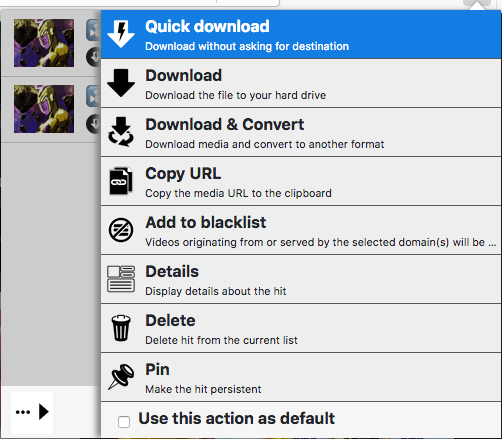Click the Quick download lightning arrow icon
502x439 pixels.
click(121, 34)
